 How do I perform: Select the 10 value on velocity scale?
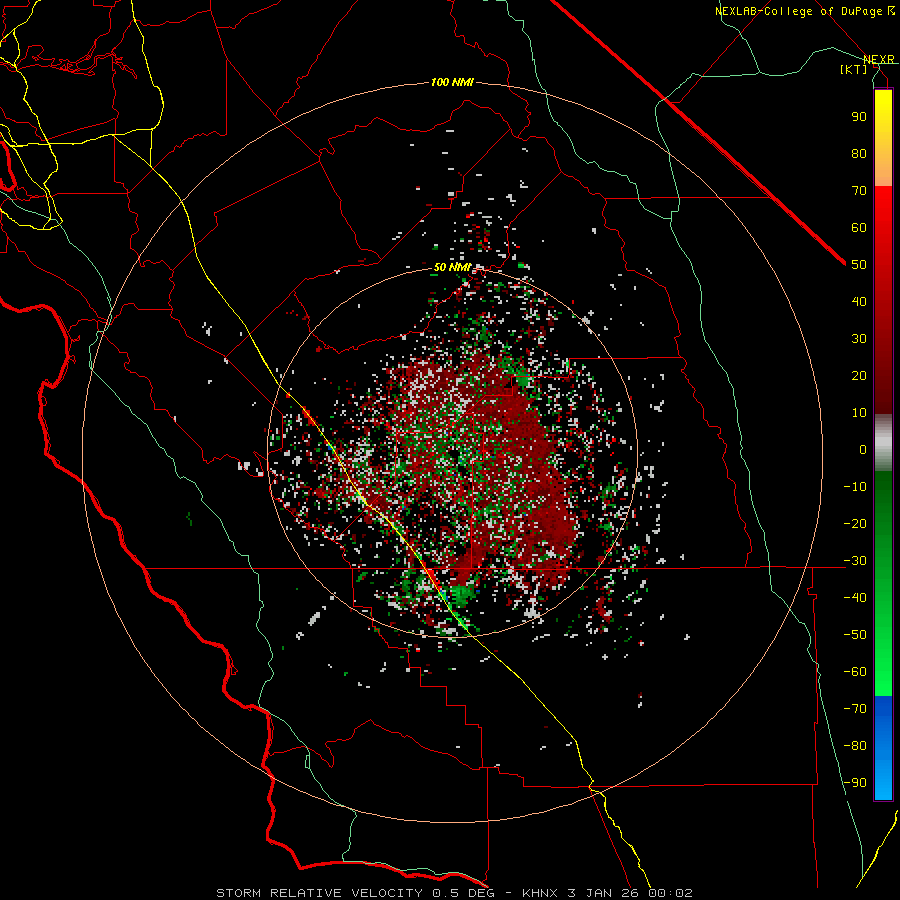pos(859,413)
